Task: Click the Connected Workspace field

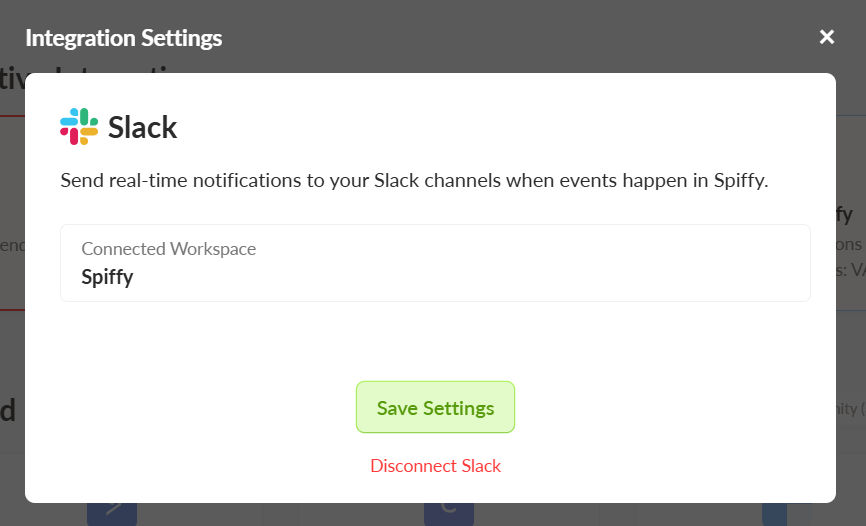Action: click(x=435, y=263)
